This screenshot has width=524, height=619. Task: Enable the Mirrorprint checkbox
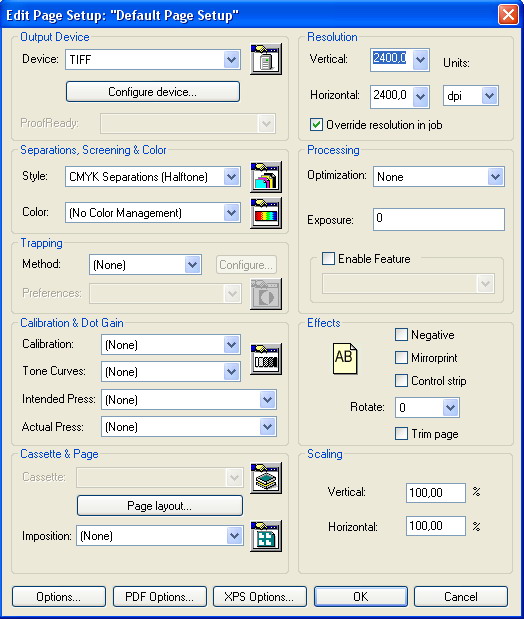point(401,358)
